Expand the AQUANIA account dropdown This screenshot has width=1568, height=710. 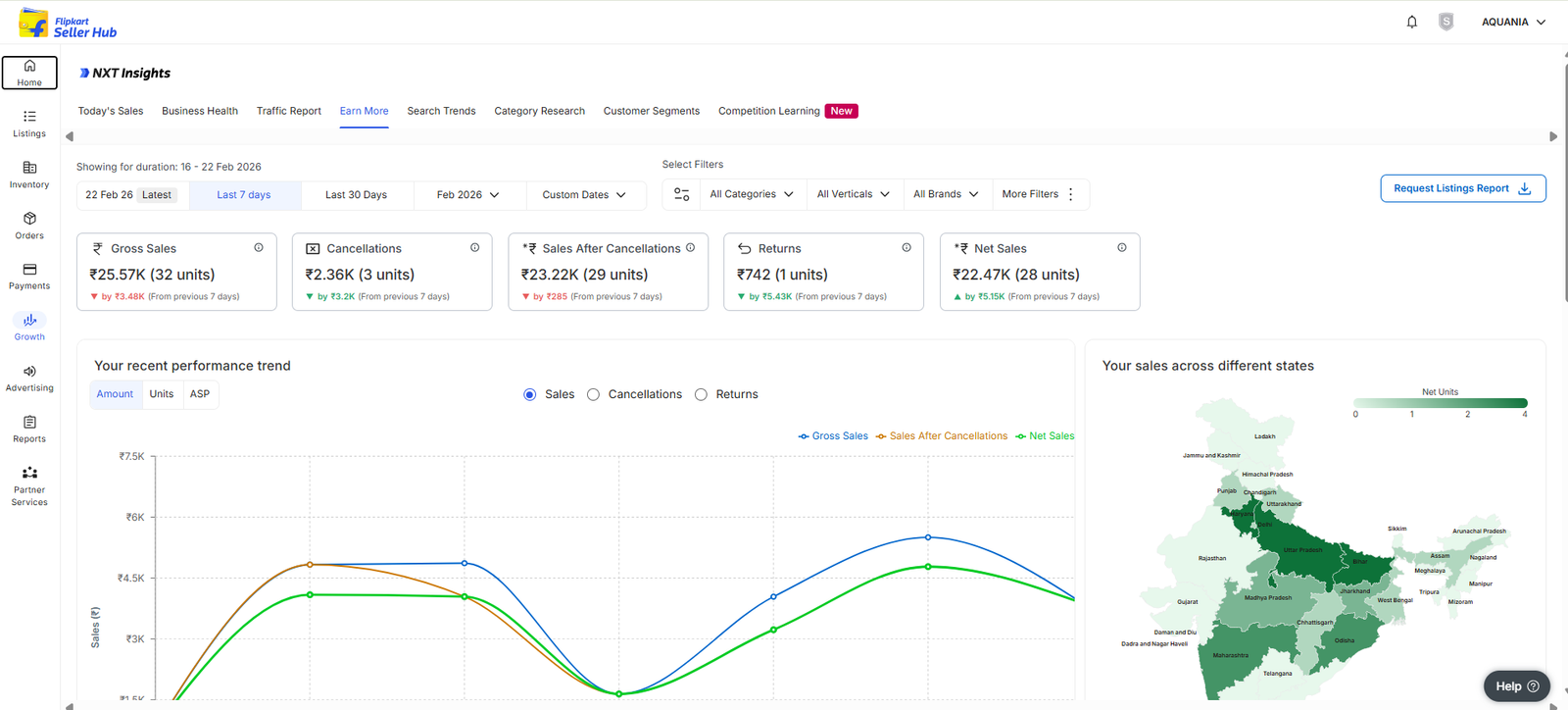(x=1513, y=22)
